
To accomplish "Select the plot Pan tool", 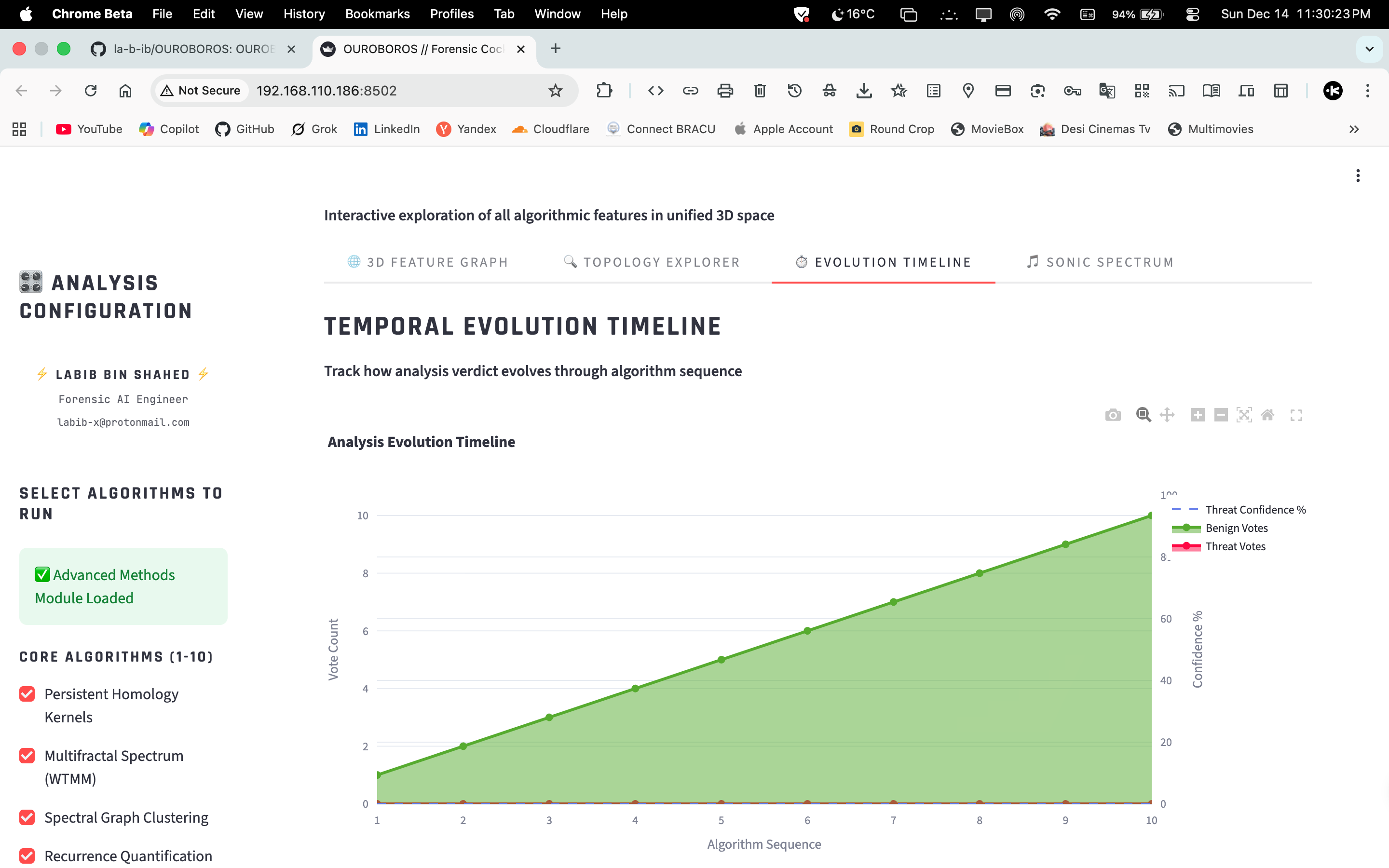I will pos(1167,415).
